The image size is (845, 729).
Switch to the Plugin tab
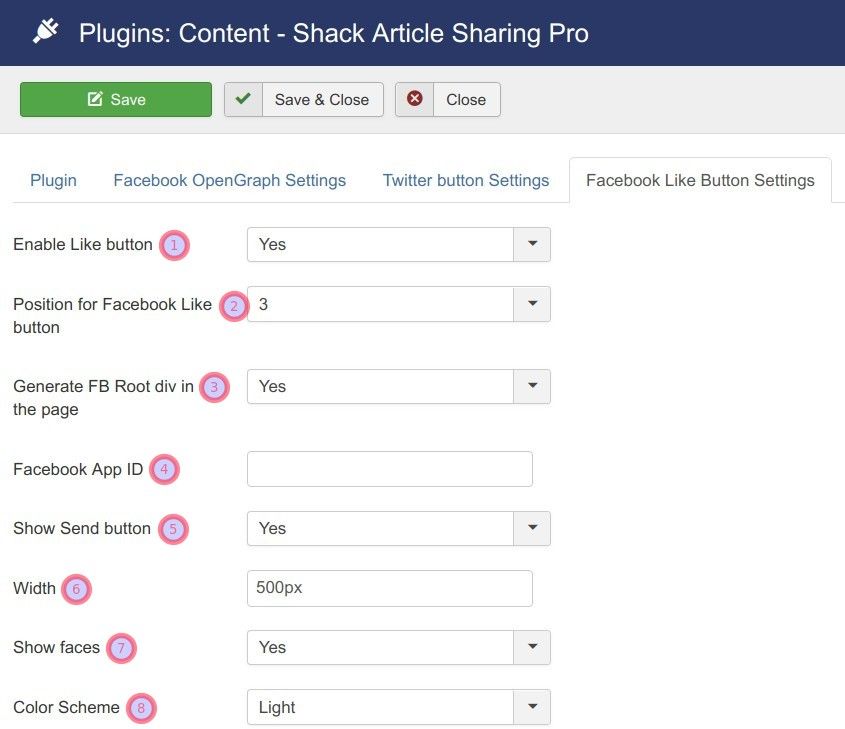tap(53, 180)
